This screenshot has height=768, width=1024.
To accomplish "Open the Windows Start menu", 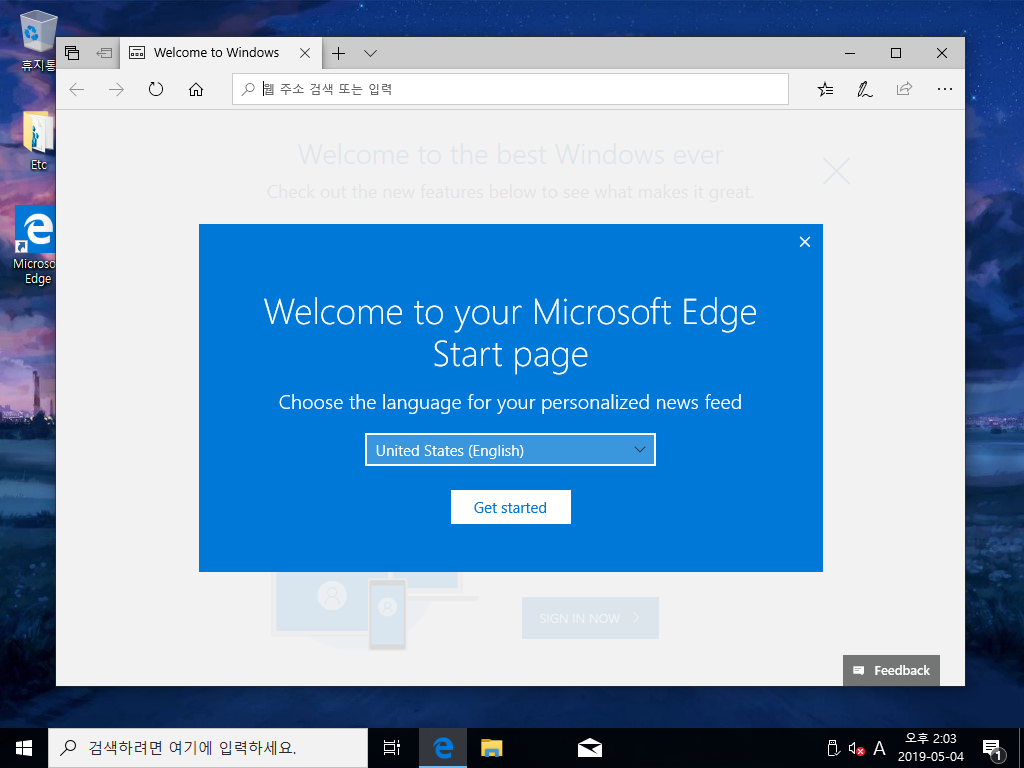I will click(x=24, y=748).
